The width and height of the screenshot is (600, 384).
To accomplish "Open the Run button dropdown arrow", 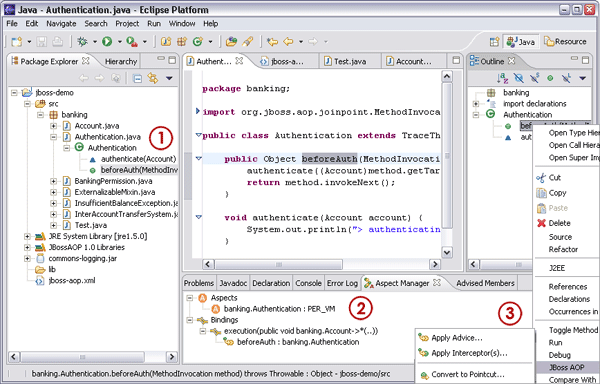I will tap(119, 41).
